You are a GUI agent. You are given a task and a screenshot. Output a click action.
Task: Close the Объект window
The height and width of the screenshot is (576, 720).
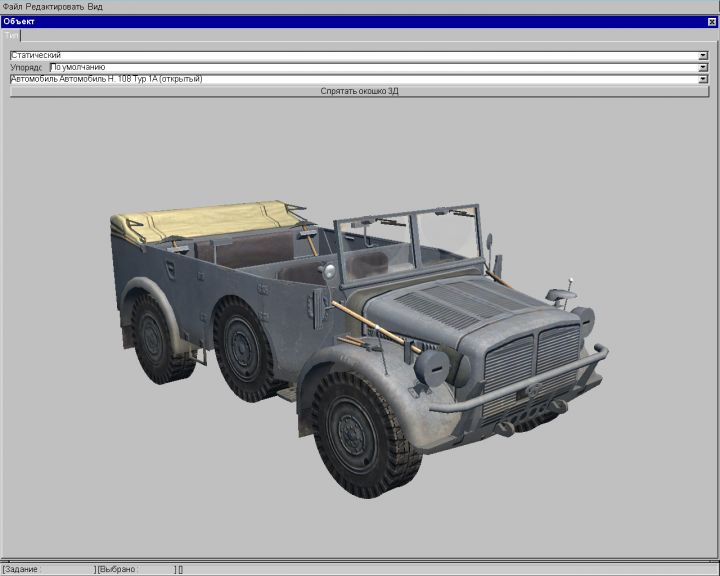pyautogui.click(x=712, y=21)
